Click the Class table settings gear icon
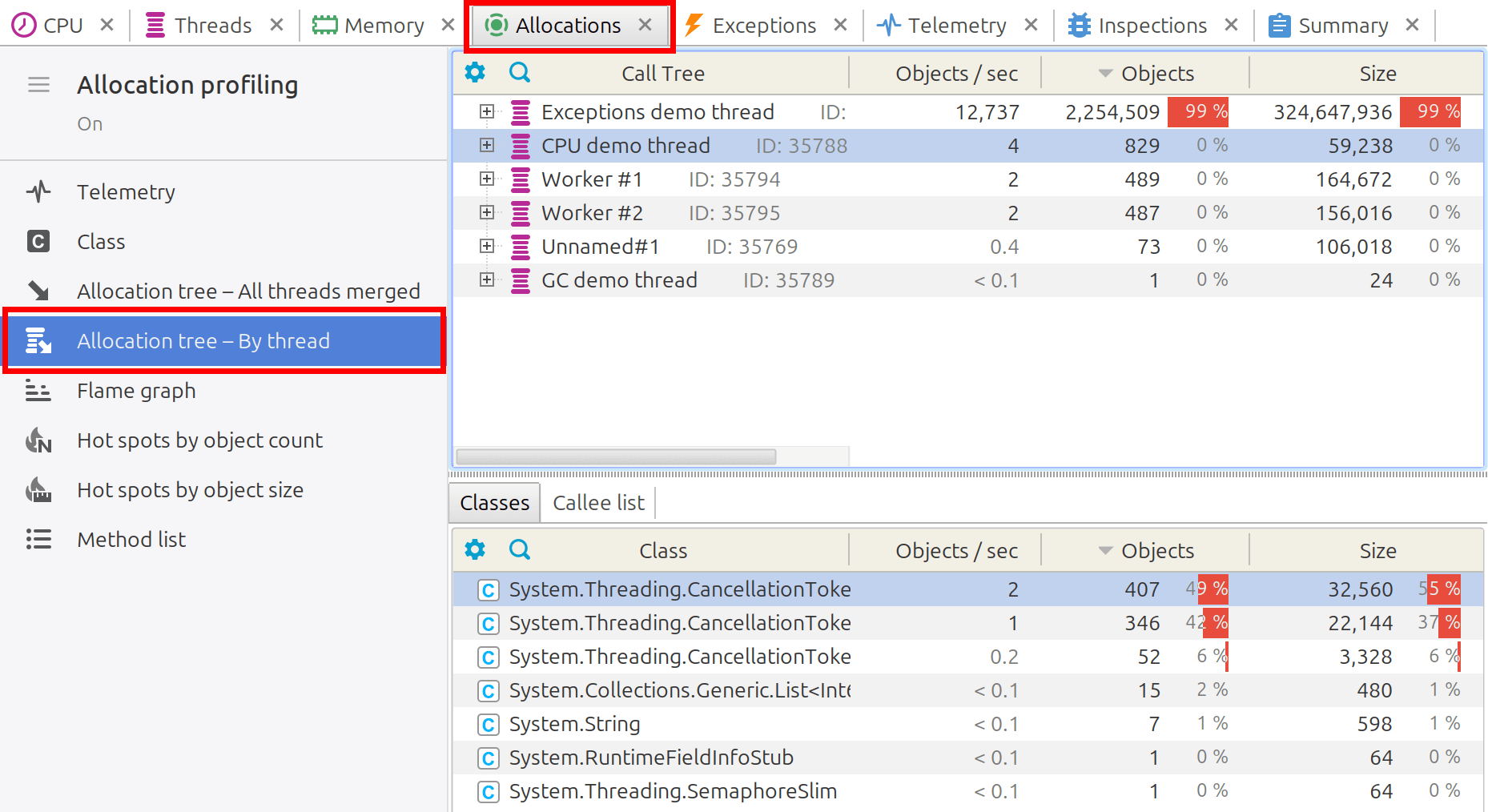 [475, 550]
